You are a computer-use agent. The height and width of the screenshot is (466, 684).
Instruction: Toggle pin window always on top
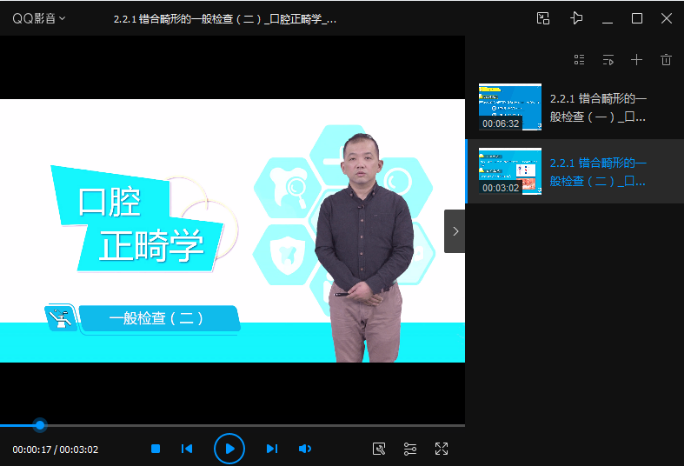(575, 18)
